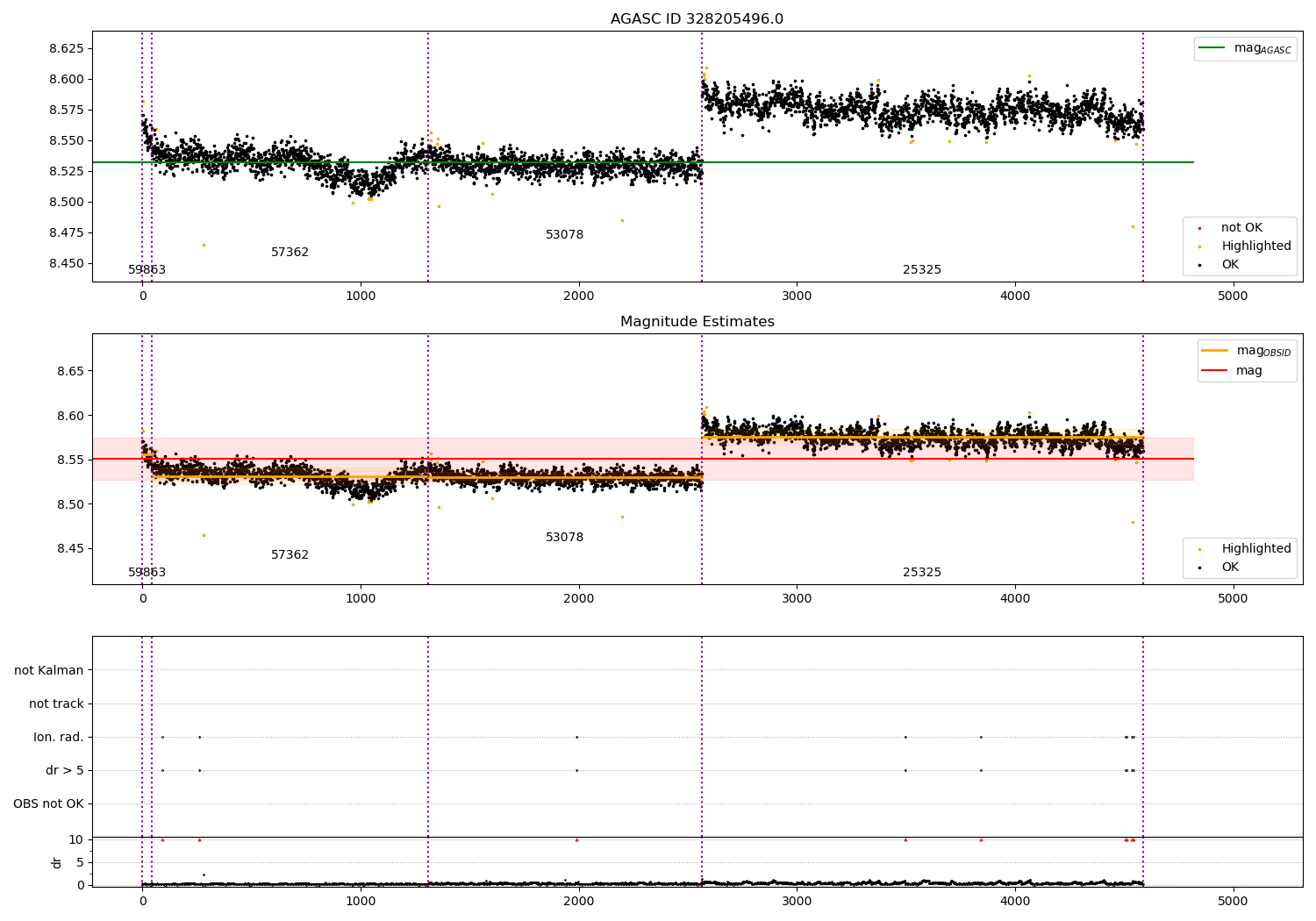Click the 8.625 y-axis tick in top plot
The width and height of the screenshot is (1316, 921).
pos(67,49)
